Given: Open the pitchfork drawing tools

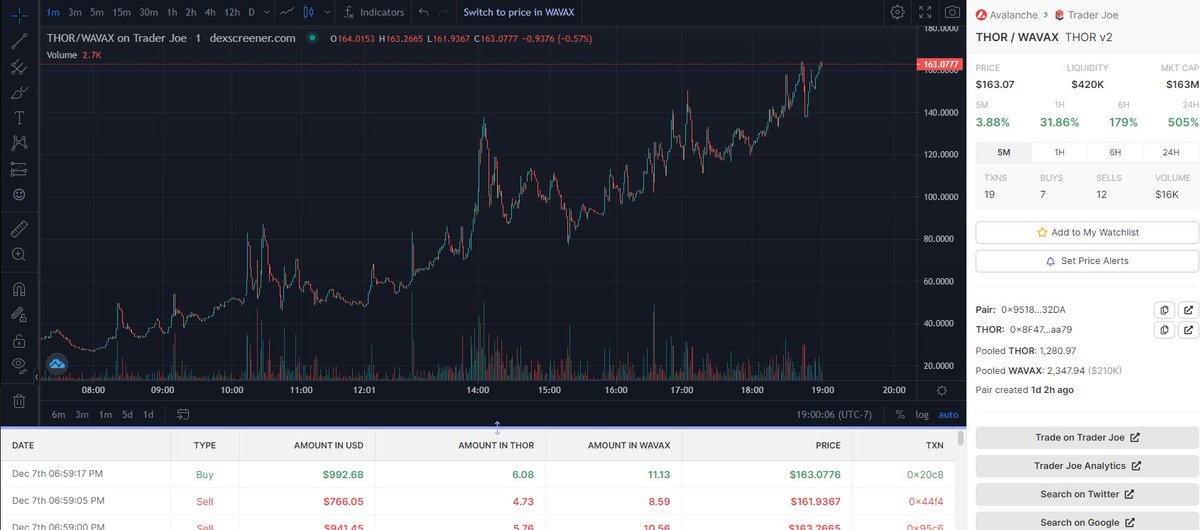Looking at the screenshot, I should (19, 67).
